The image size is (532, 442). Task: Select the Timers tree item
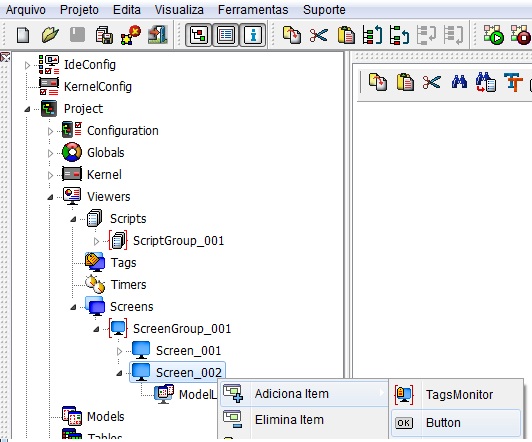[x=129, y=285]
